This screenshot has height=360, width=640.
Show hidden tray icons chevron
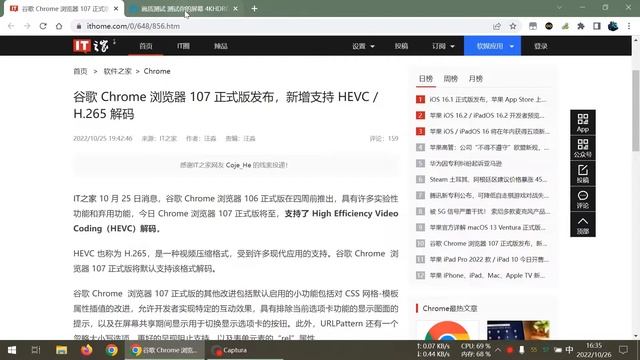point(498,350)
